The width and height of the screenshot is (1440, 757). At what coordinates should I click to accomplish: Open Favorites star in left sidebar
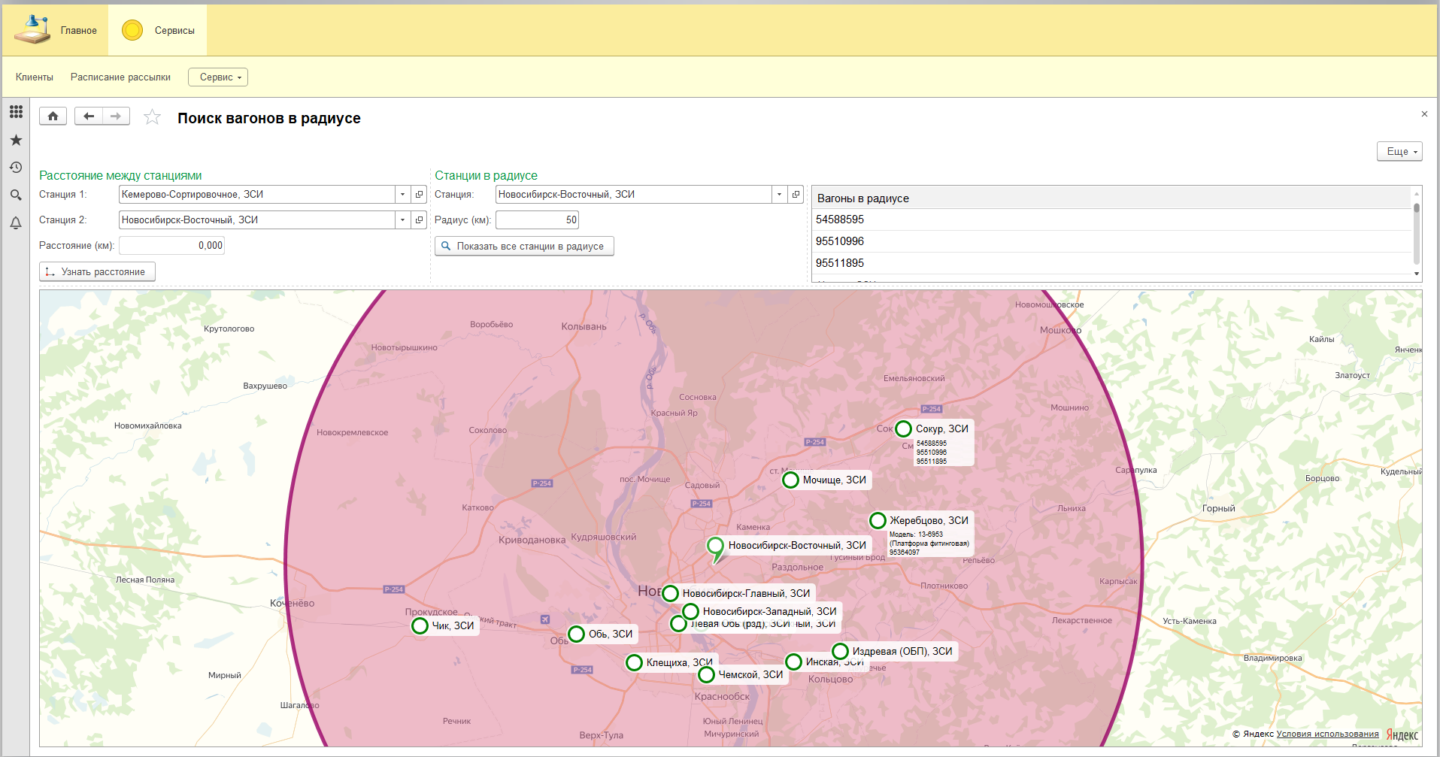16,140
